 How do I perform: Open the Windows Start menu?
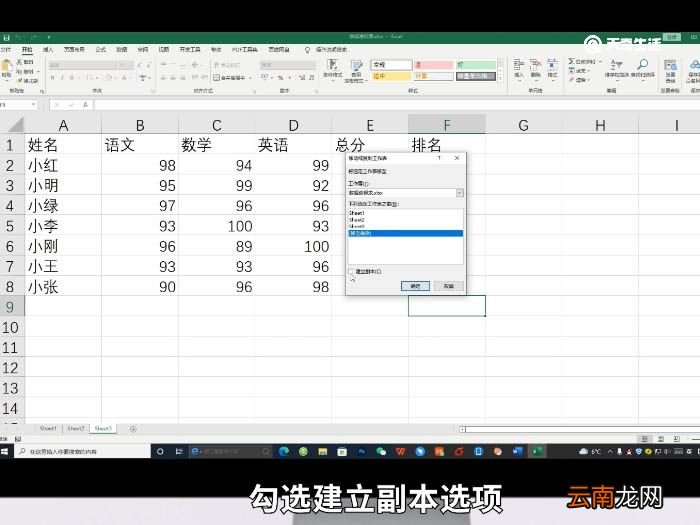[4, 451]
